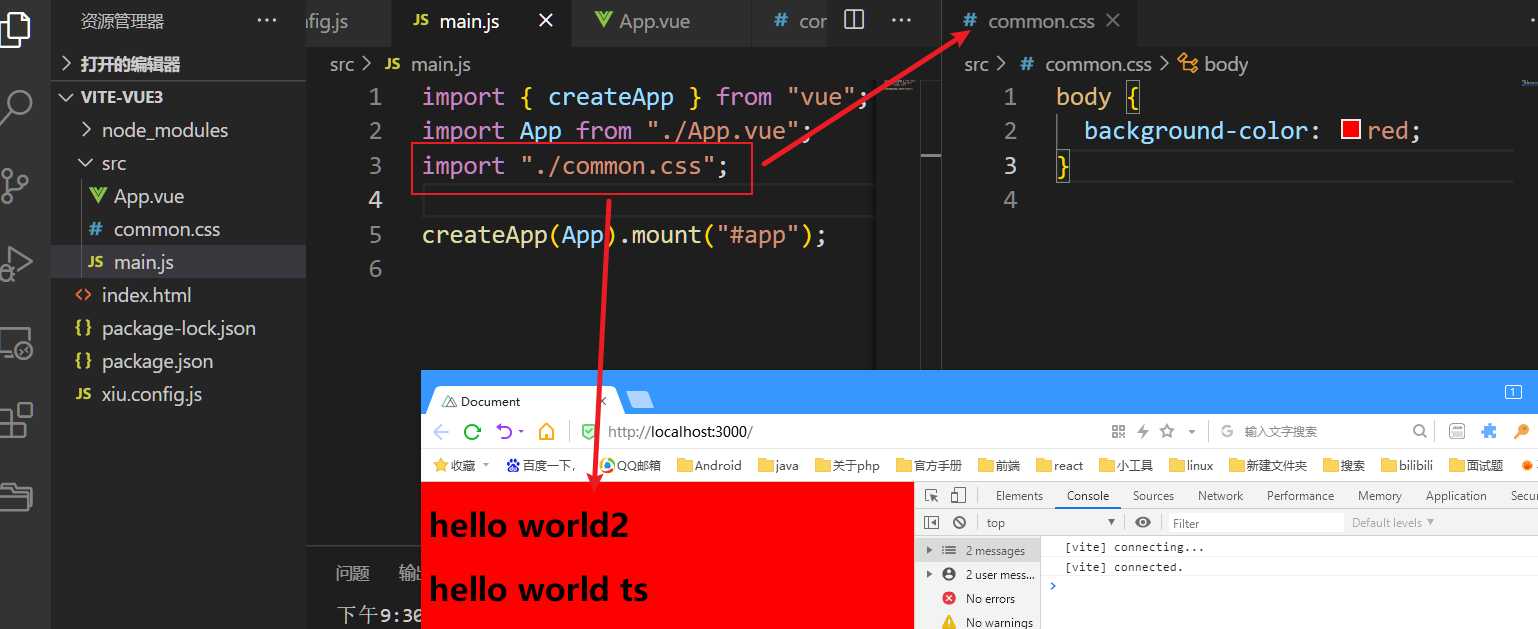Collapse the src folder
This screenshot has height=629, width=1538.
click(84, 163)
